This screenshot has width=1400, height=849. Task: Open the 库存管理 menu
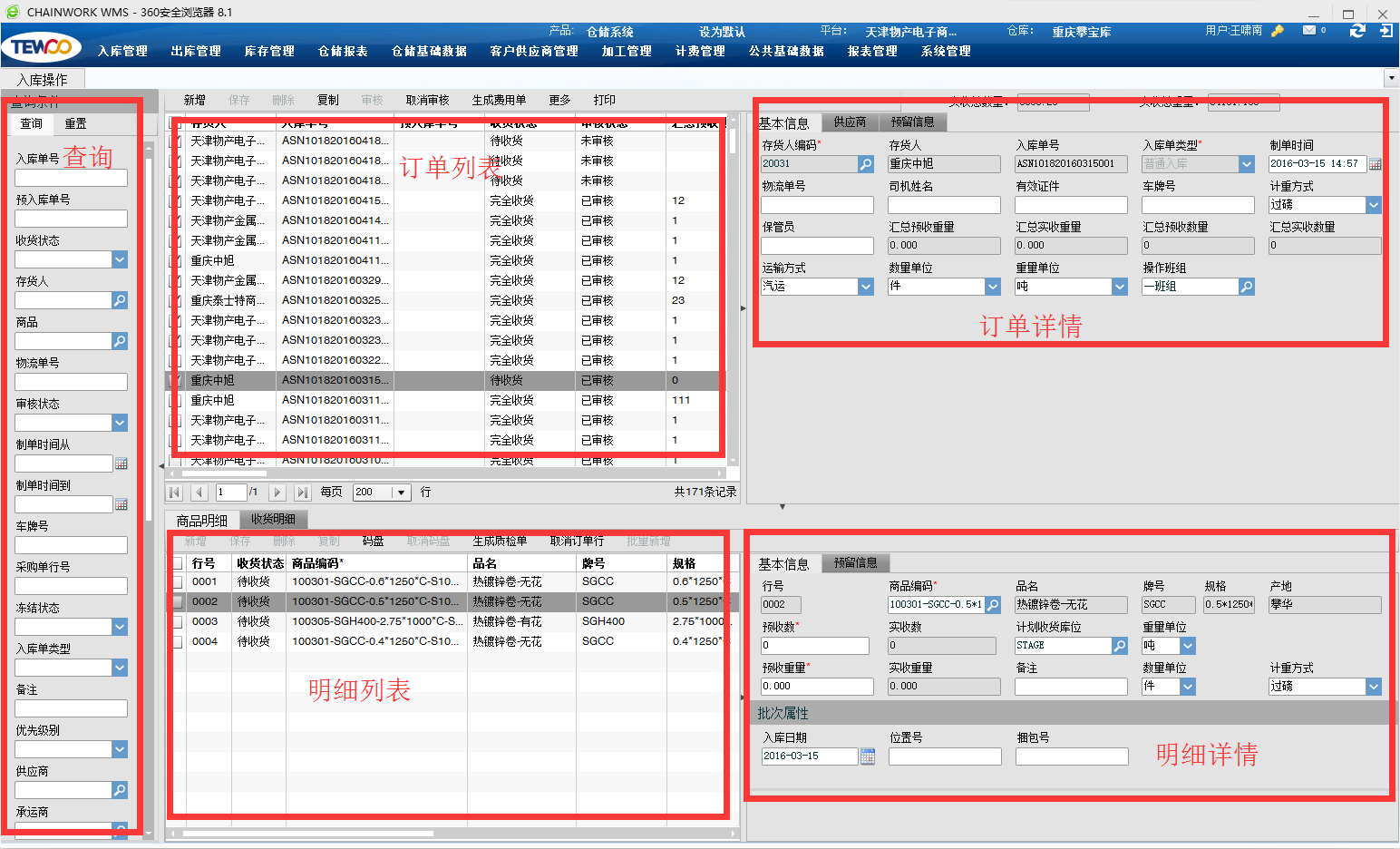pos(269,52)
